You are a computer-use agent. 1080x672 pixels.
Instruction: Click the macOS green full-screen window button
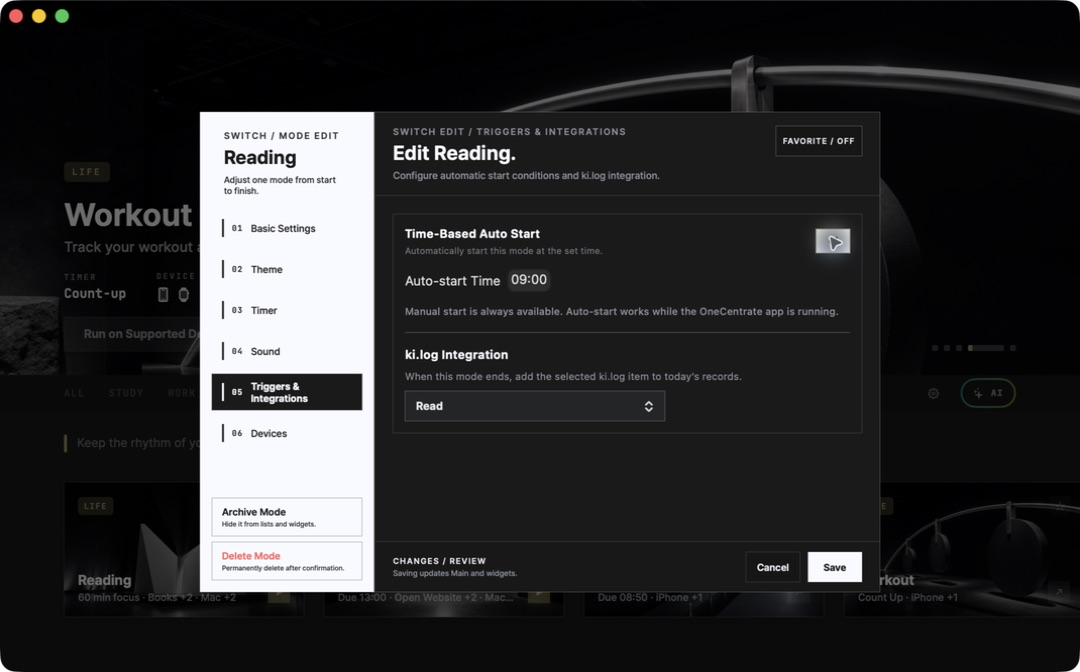[62, 16]
